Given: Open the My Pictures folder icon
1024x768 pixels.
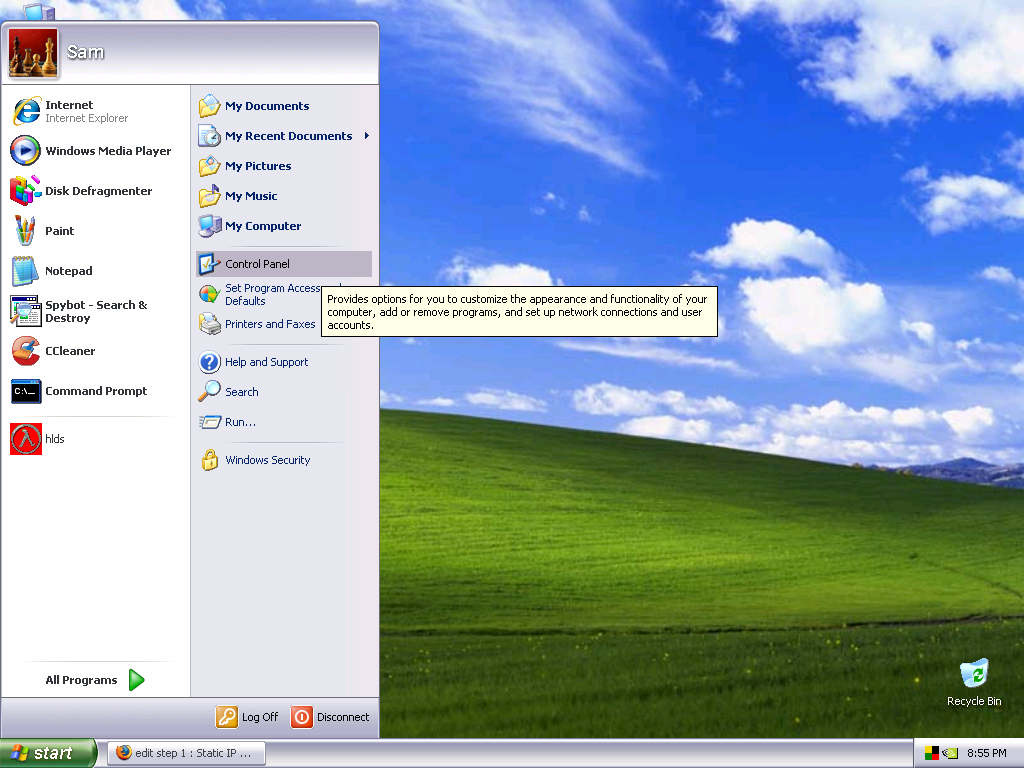Looking at the screenshot, I should [x=210, y=166].
